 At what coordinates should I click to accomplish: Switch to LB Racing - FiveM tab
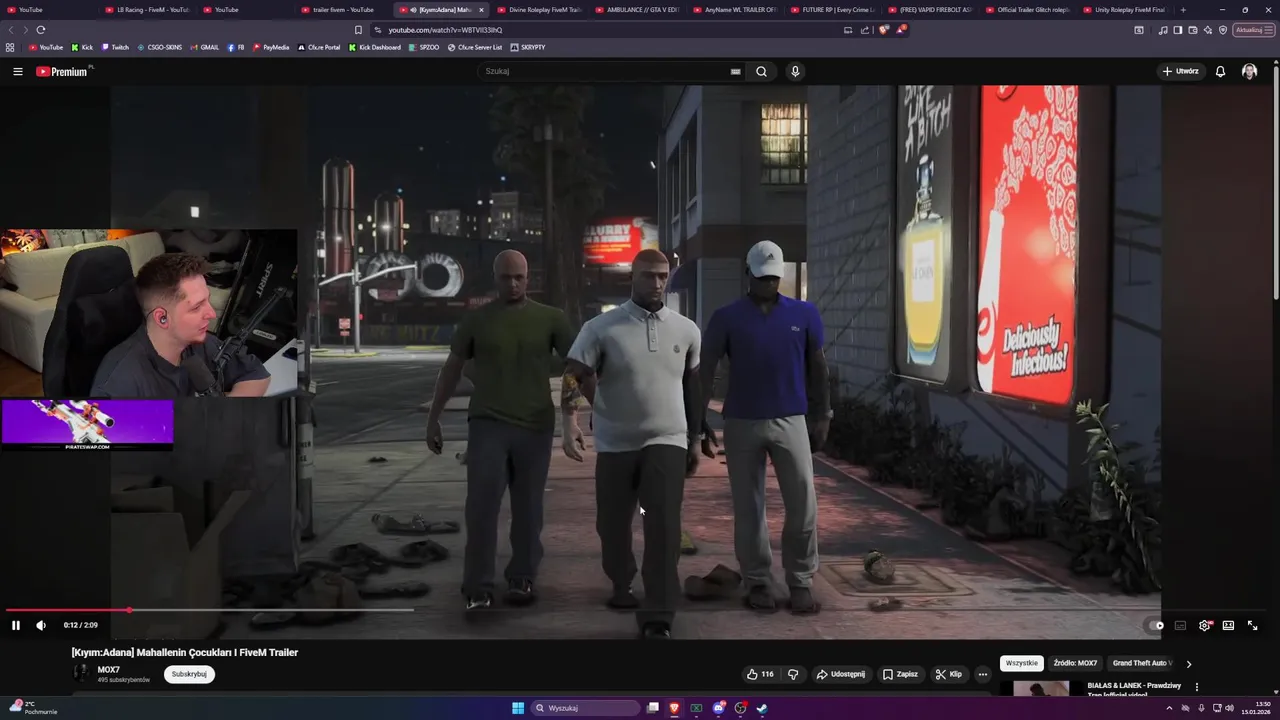tap(147, 10)
